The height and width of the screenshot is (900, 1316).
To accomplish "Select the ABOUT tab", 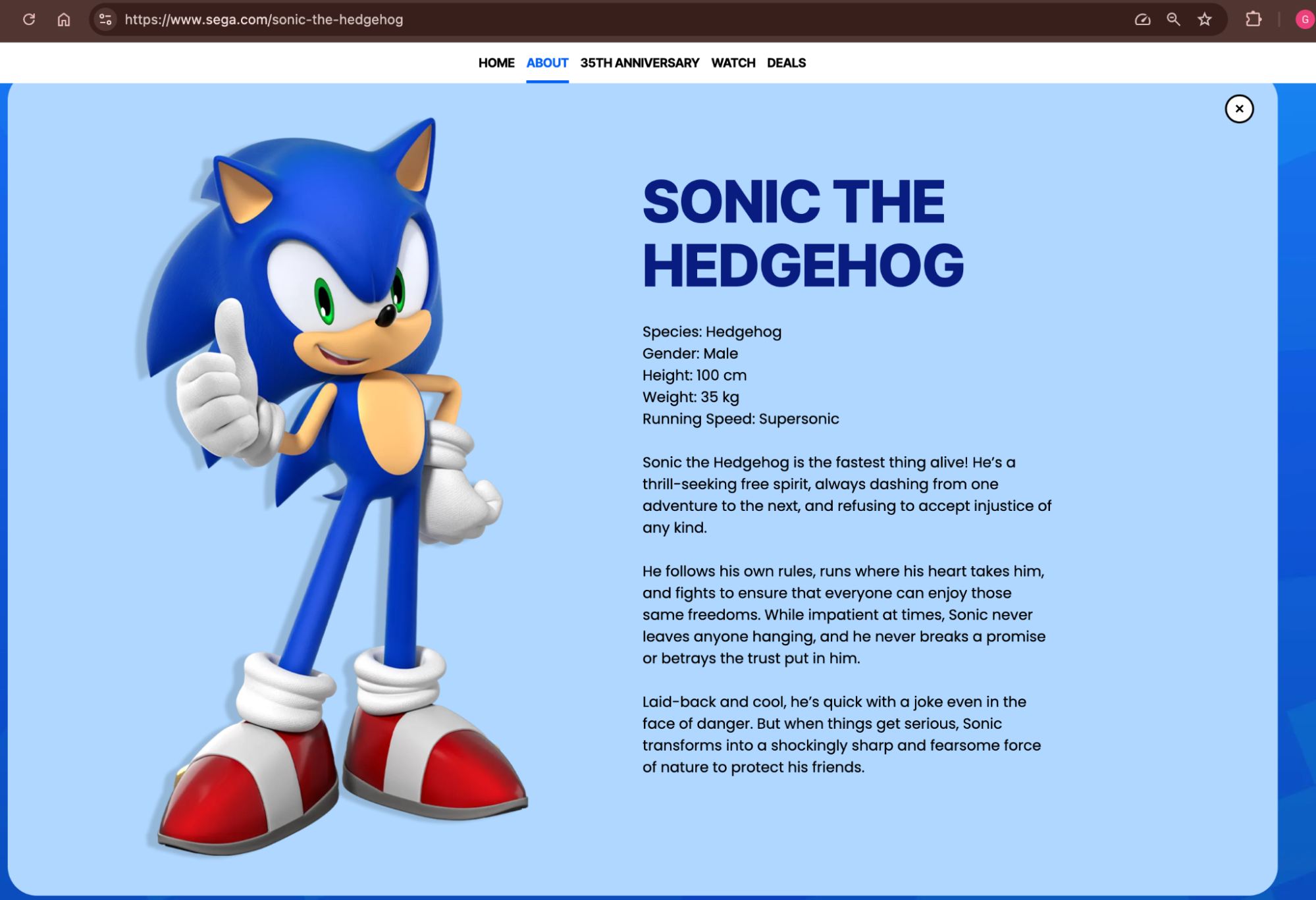I will point(547,63).
